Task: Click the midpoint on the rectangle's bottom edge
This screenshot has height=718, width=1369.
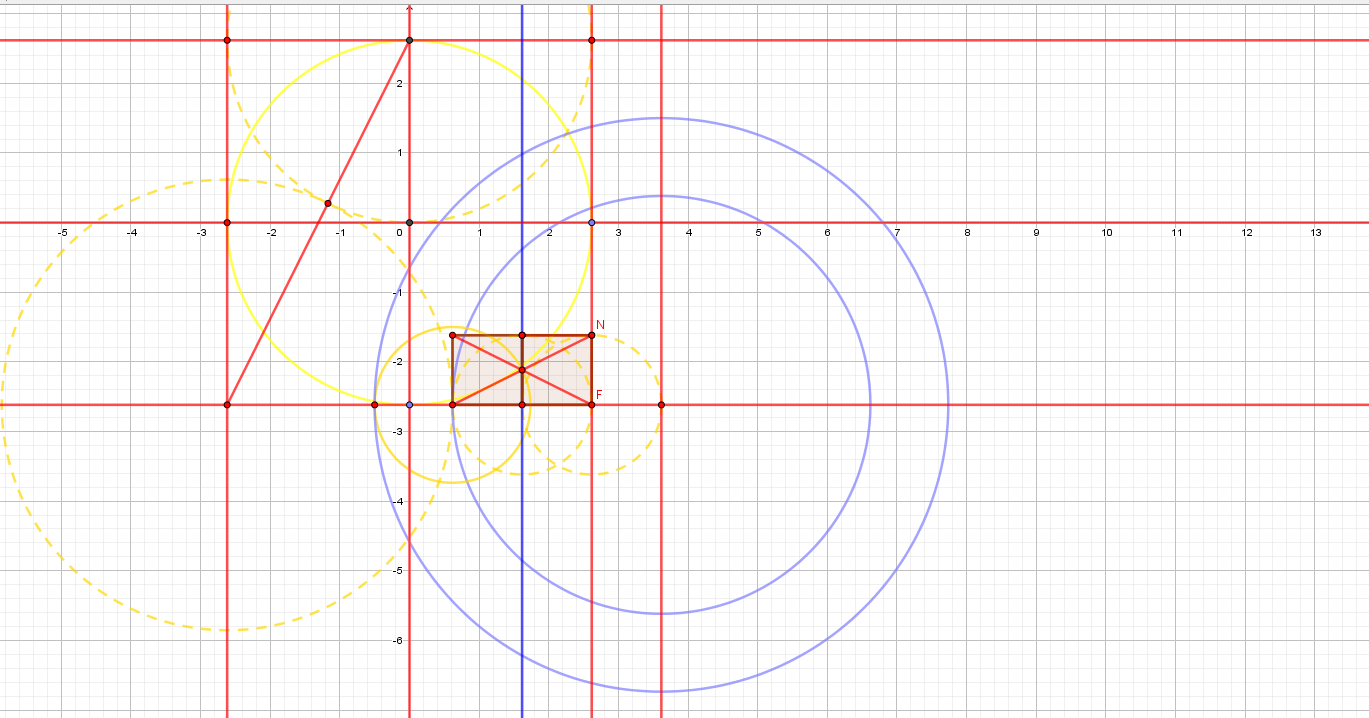Action: pyautogui.click(x=522, y=404)
